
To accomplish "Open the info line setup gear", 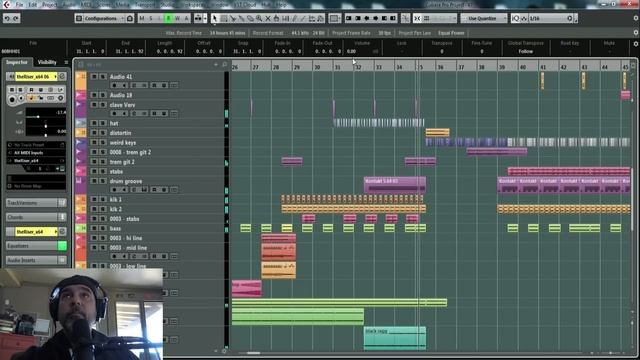I will pos(636,43).
